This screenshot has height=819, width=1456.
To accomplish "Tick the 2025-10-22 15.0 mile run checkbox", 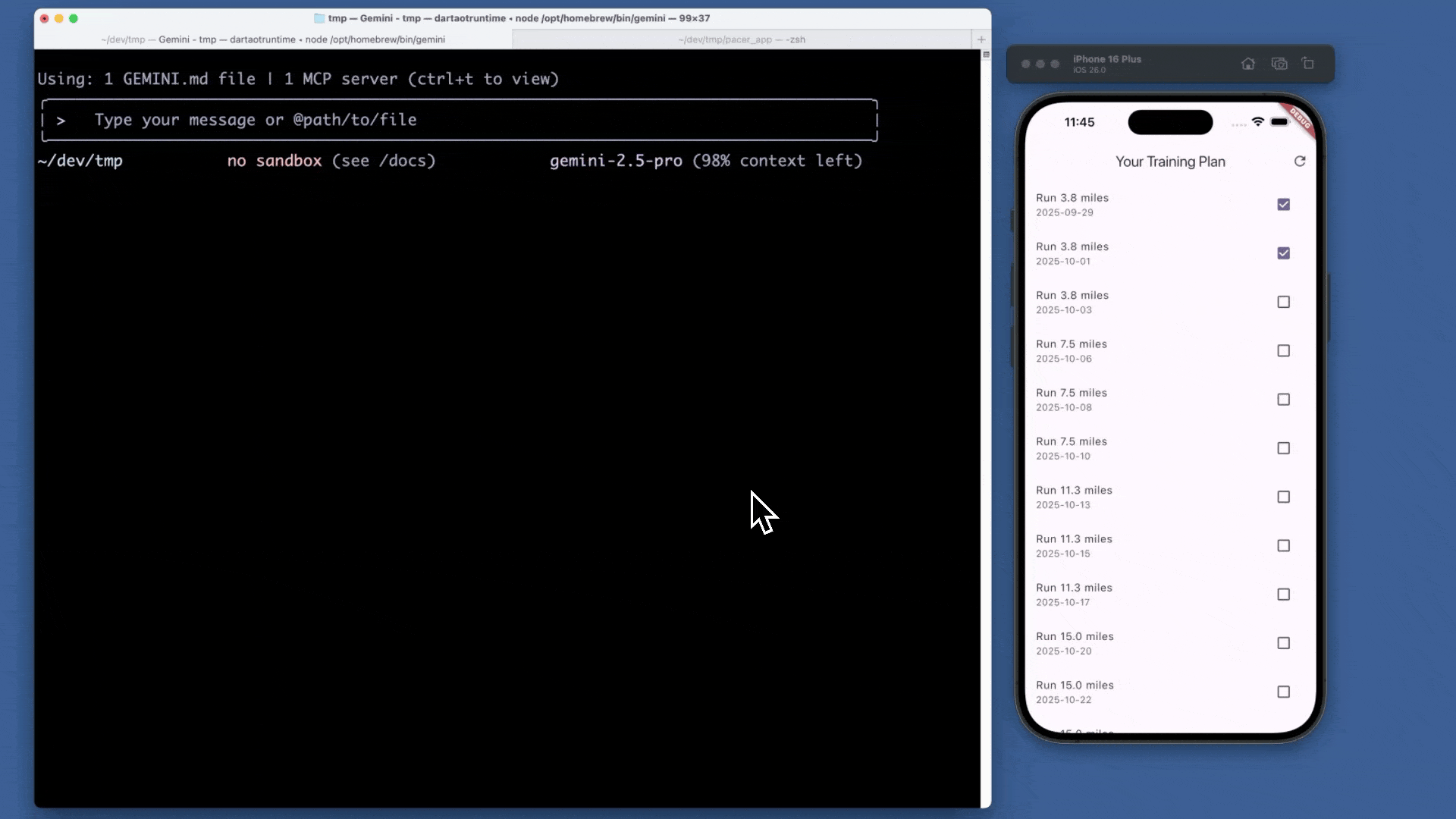I will point(1283,692).
